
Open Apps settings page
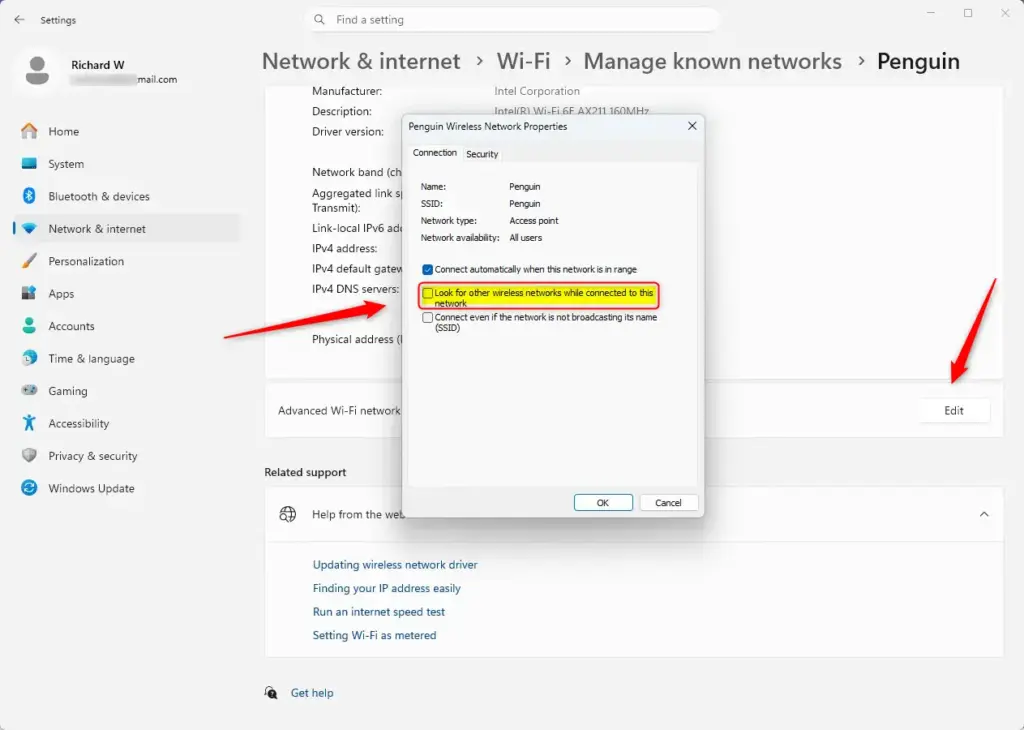(127, 294)
